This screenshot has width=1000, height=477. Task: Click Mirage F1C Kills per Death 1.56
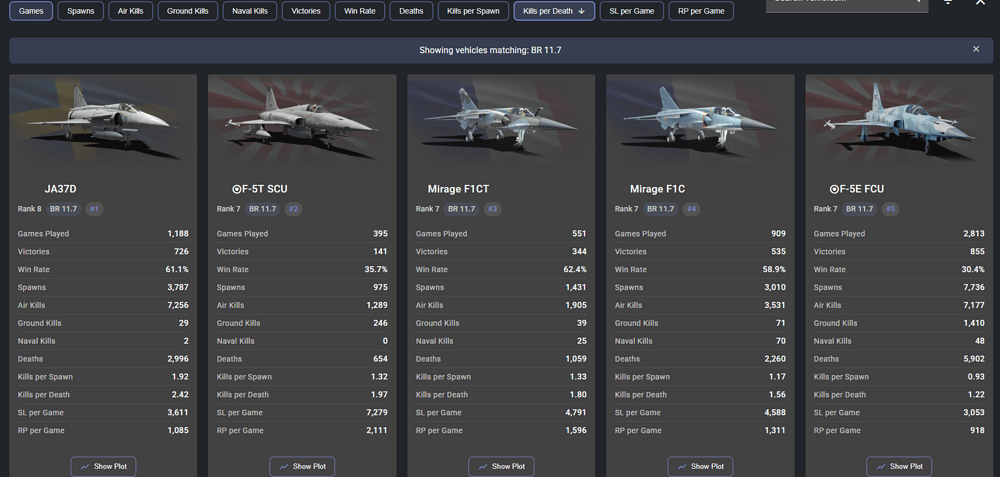click(777, 394)
